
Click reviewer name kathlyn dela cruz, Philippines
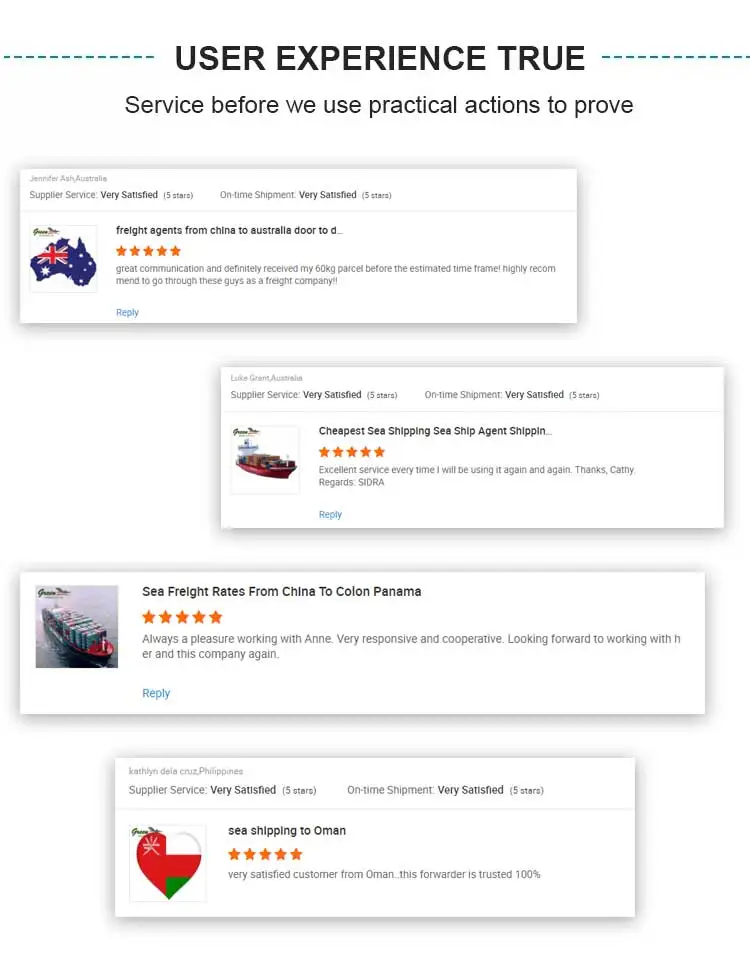[x=186, y=771]
